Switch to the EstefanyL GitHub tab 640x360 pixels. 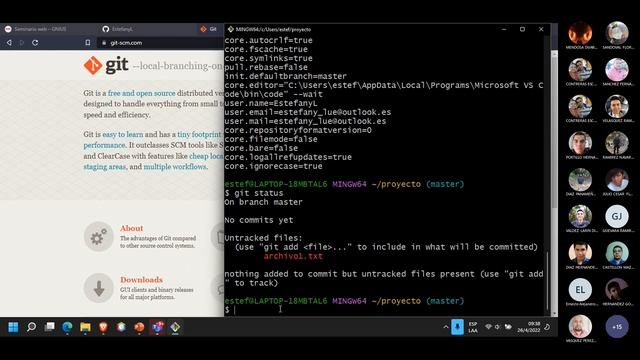122,29
